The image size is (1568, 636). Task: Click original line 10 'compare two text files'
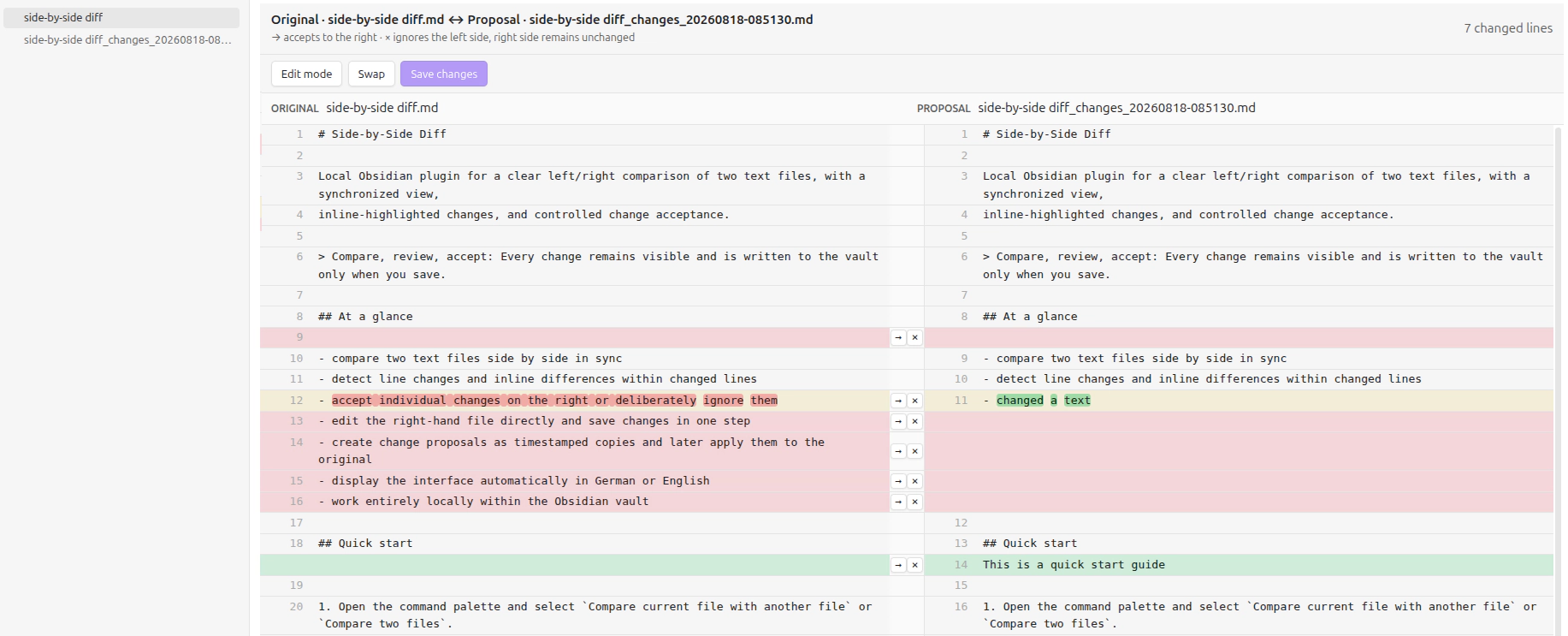[x=470, y=359]
